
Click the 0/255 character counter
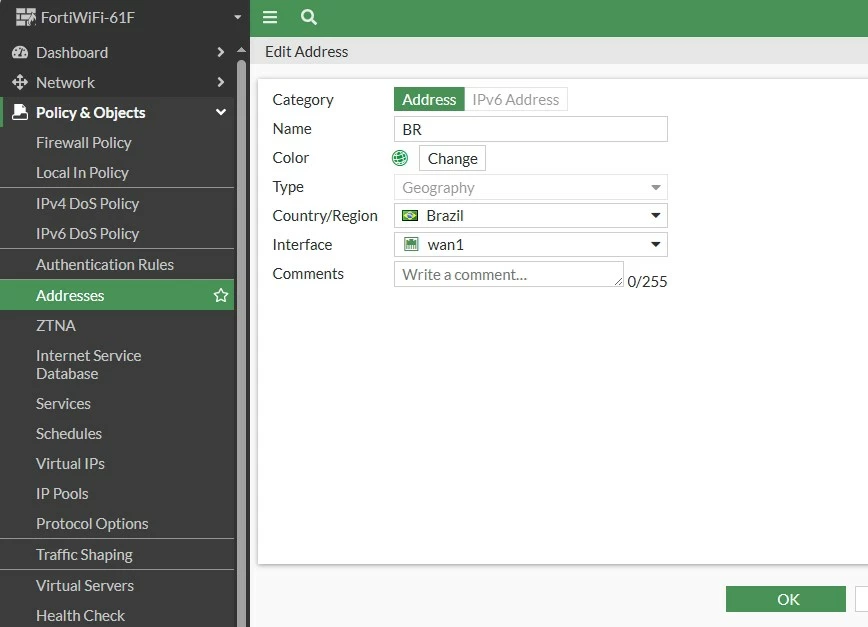tap(647, 282)
